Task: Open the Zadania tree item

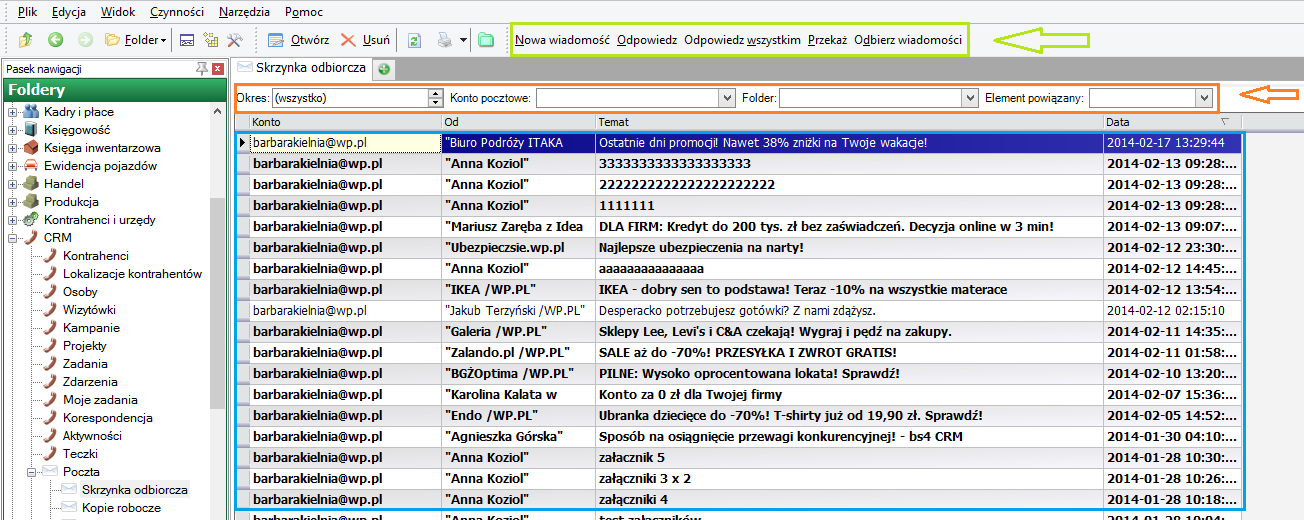Action: coord(85,364)
